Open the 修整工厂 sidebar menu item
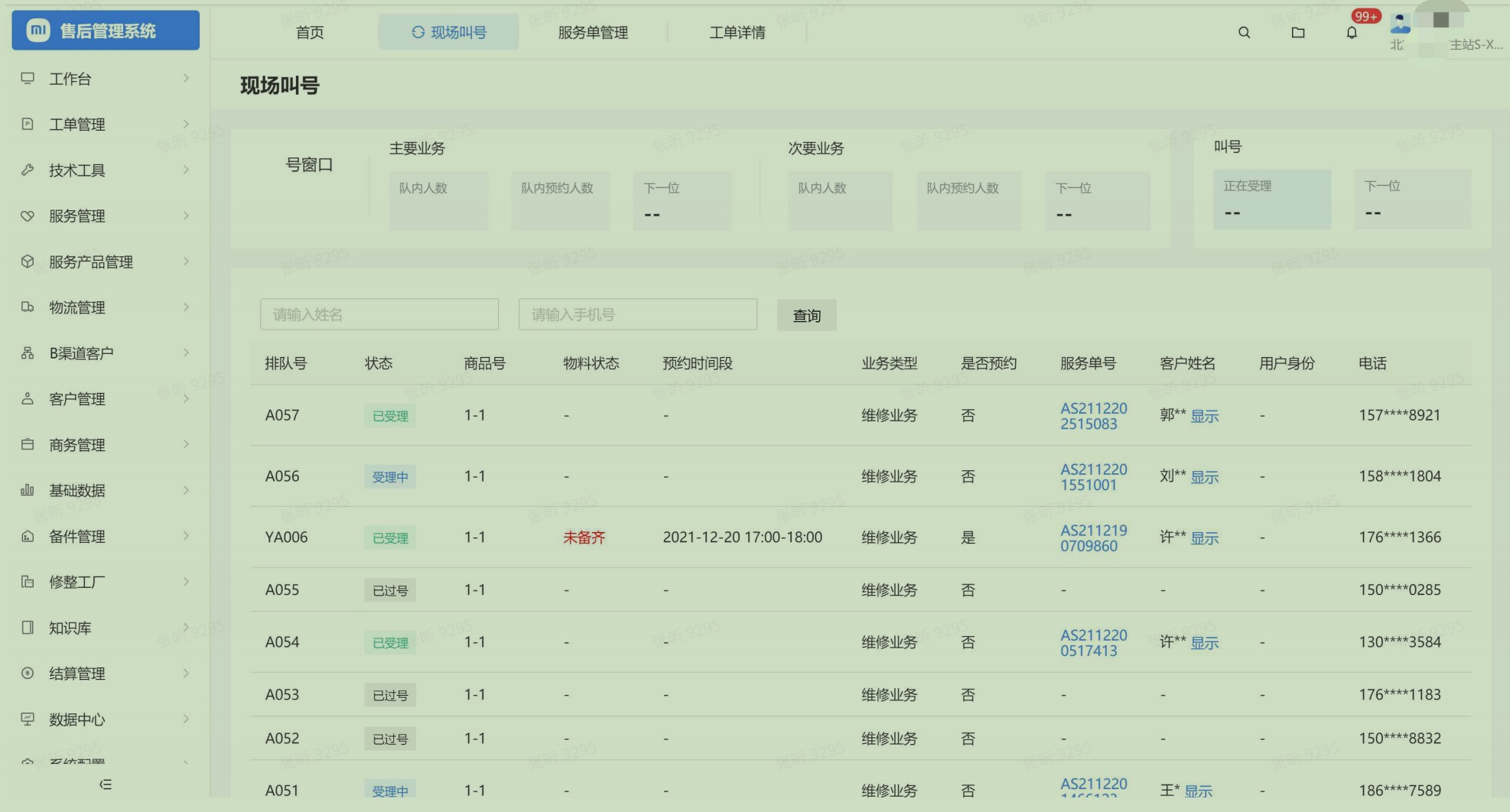The width and height of the screenshot is (1510, 812). point(105,582)
